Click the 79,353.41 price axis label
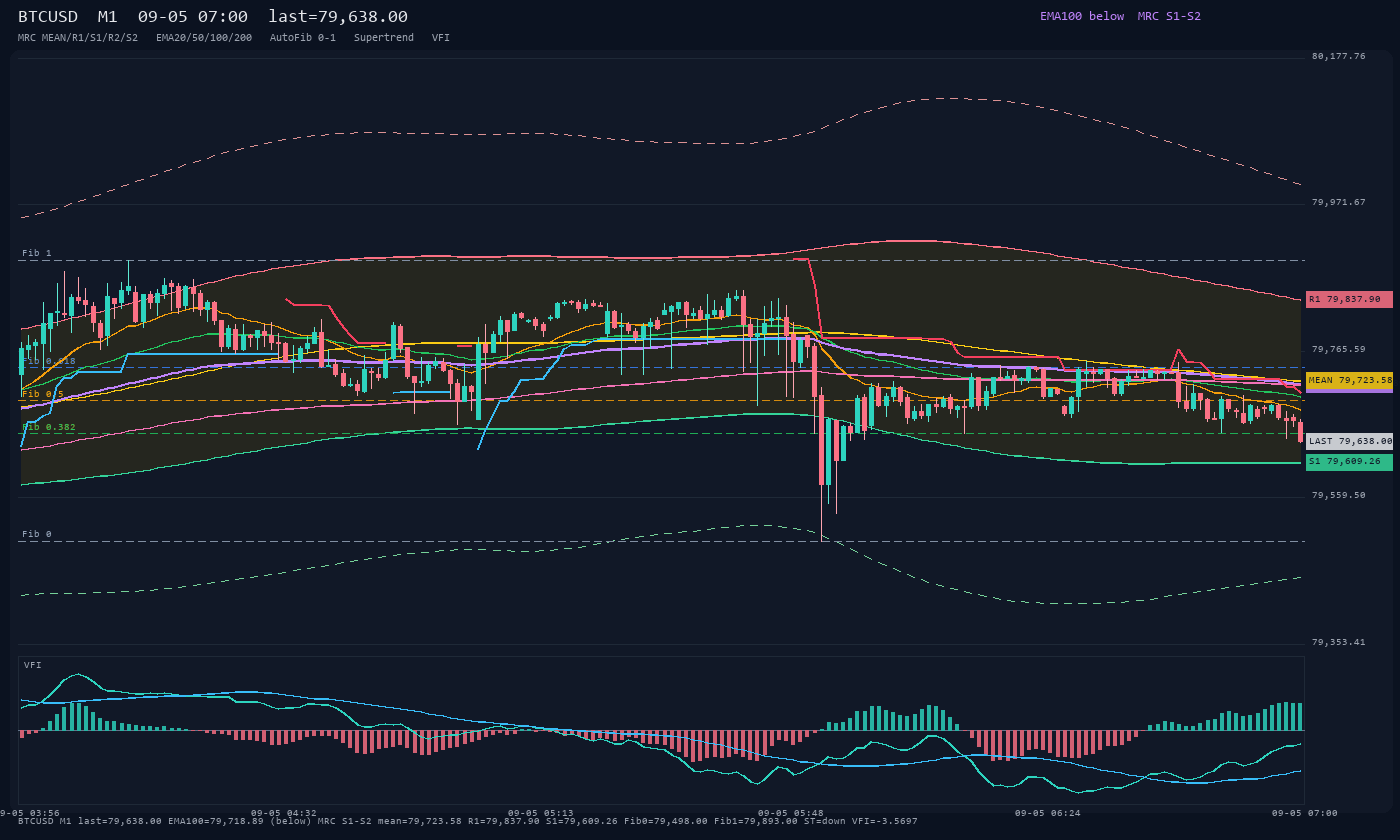Screen dimensions: 1400x840 [1338, 642]
